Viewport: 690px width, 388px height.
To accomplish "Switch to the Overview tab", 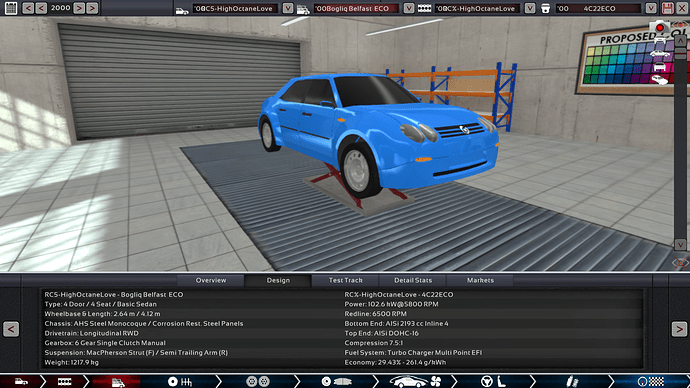I will point(211,280).
